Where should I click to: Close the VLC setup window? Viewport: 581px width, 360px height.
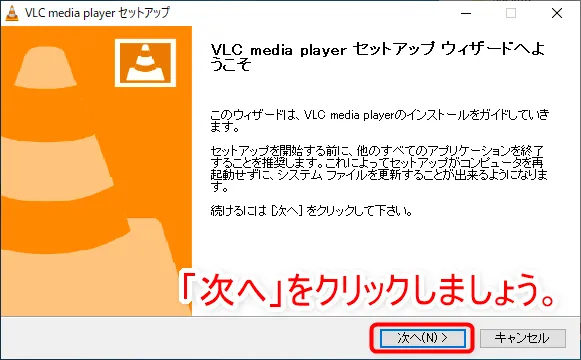tap(557, 13)
